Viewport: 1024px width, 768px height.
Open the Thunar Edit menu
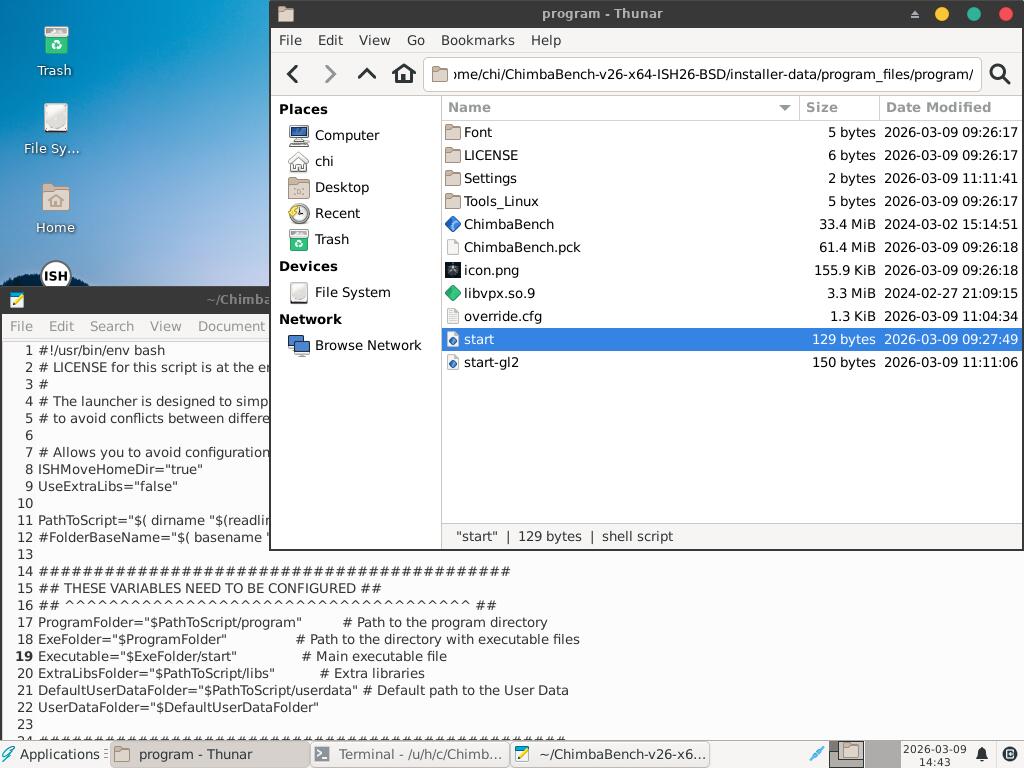(330, 40)
